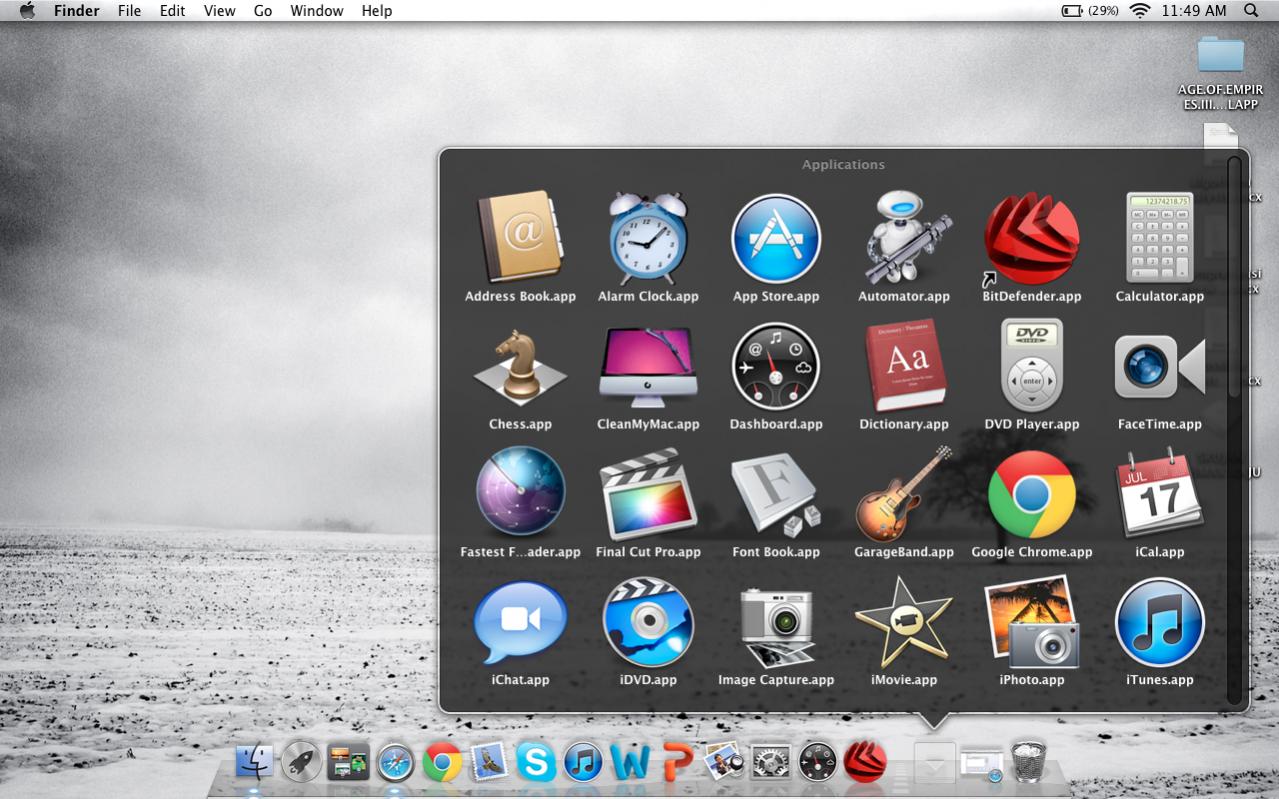Launch Safari from the Dock
Viewport: 1279px width, 799px height.
click(395, 763)
